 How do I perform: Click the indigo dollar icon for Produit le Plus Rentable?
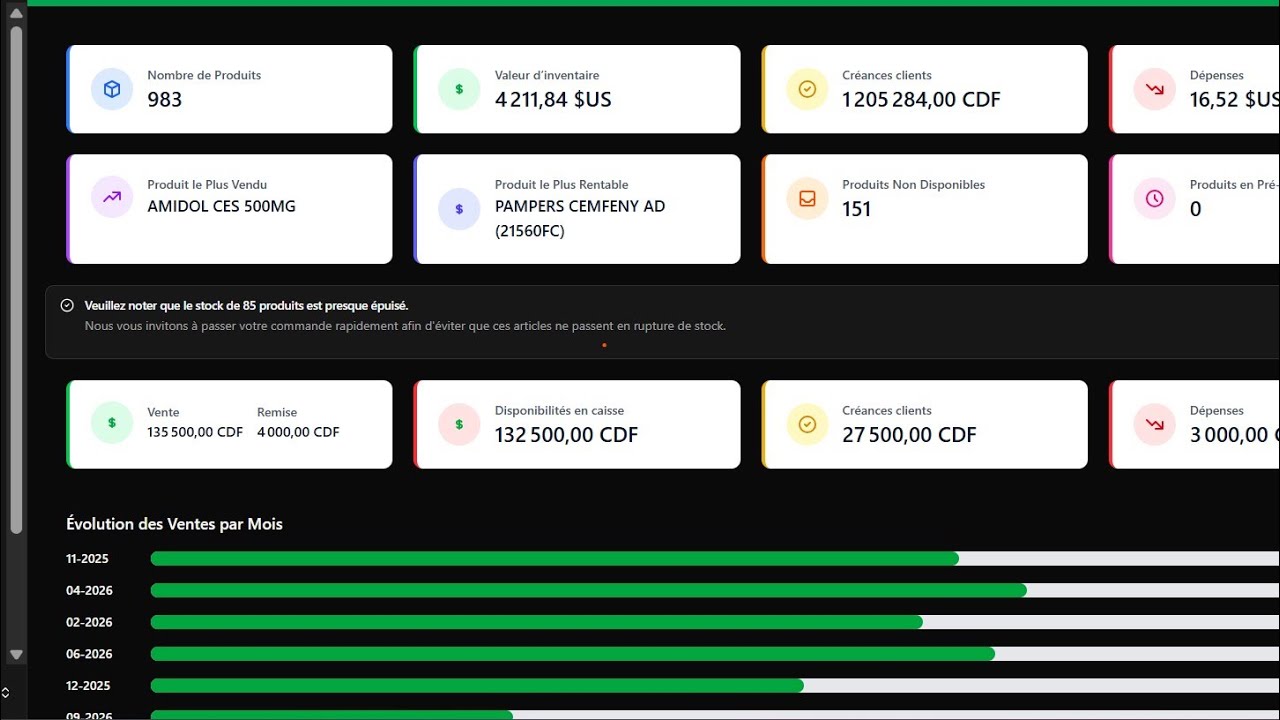459,209
